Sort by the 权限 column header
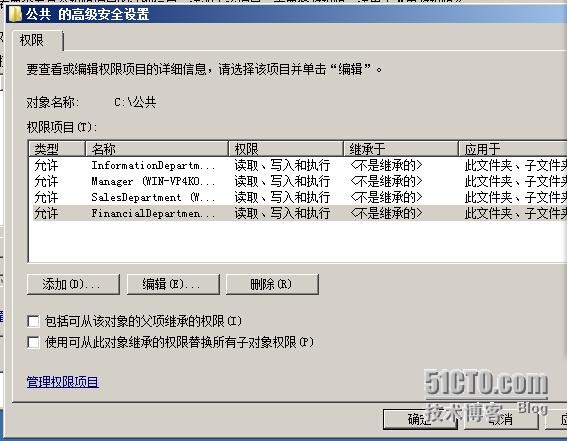The width and height of the screenshot is (567, 441). (x=286, y=149)
